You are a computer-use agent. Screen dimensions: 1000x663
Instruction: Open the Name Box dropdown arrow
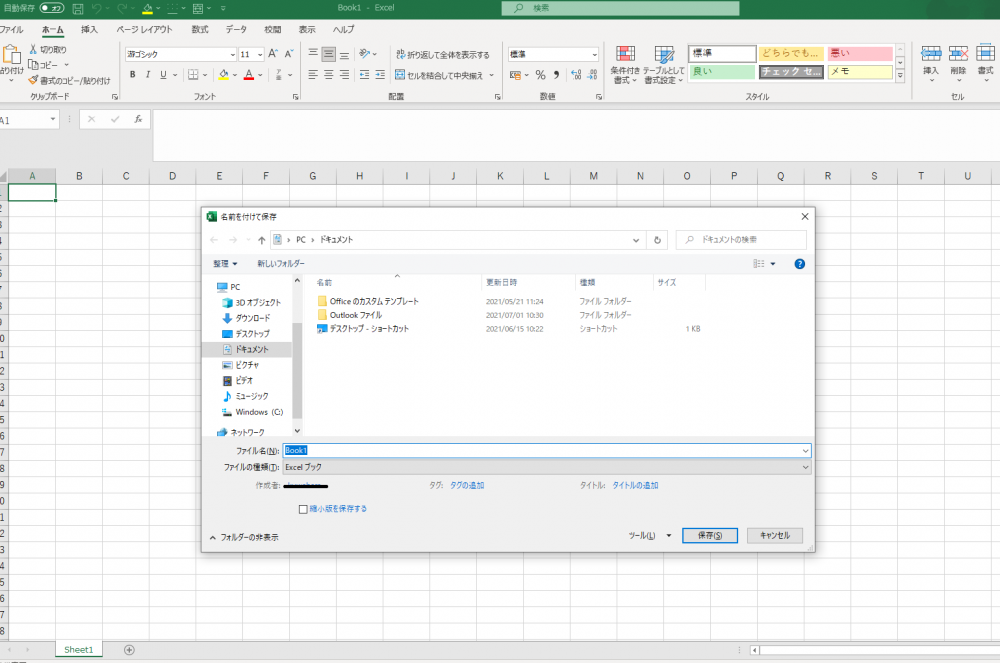tap(53, 119)
